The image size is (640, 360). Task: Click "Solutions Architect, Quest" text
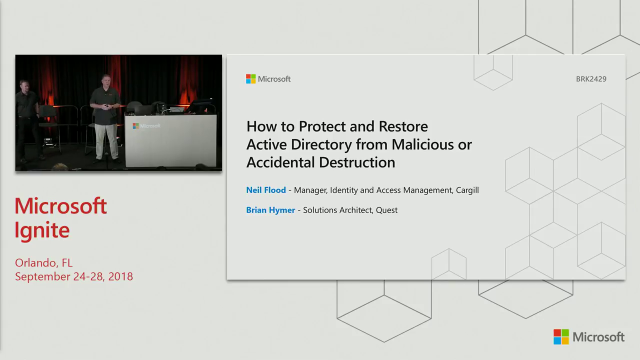pyautogui.click(x=350, y=210)
